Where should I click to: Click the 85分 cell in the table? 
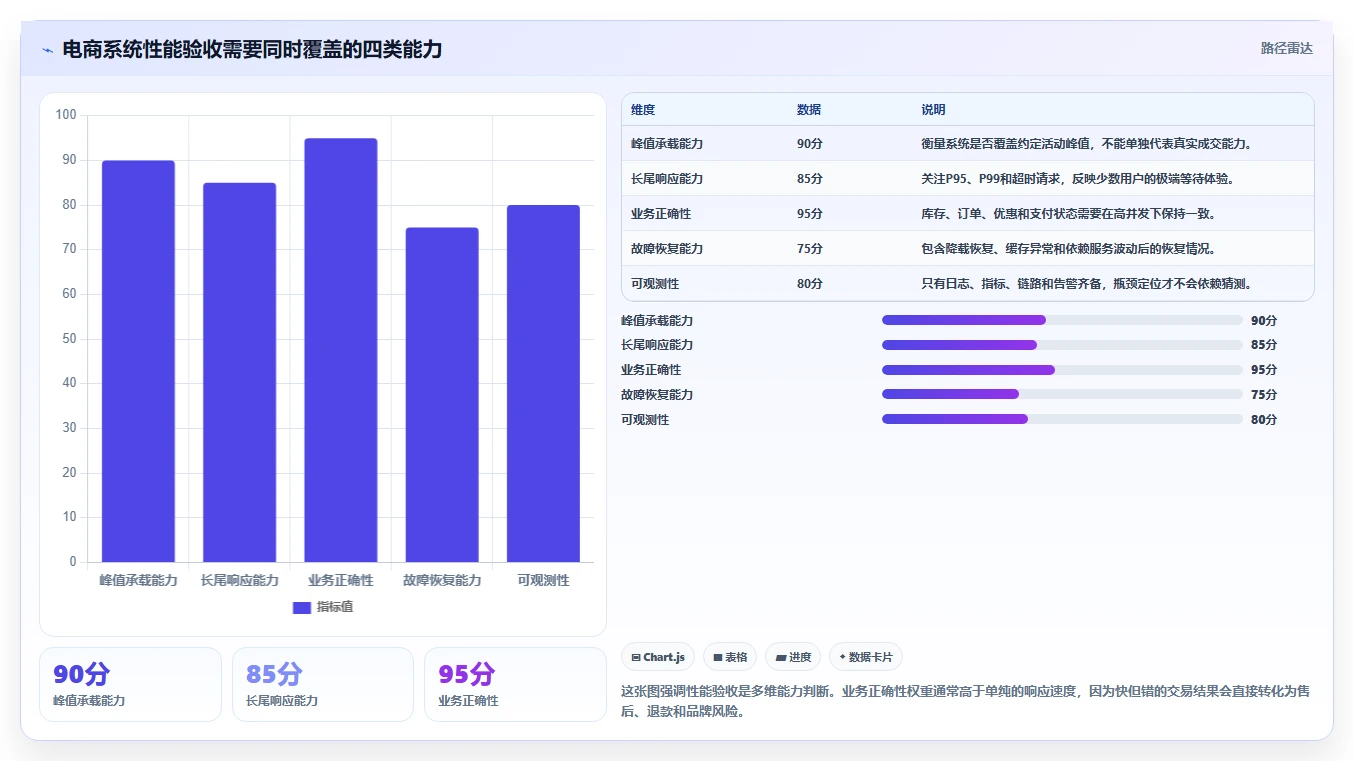(810, 178)
